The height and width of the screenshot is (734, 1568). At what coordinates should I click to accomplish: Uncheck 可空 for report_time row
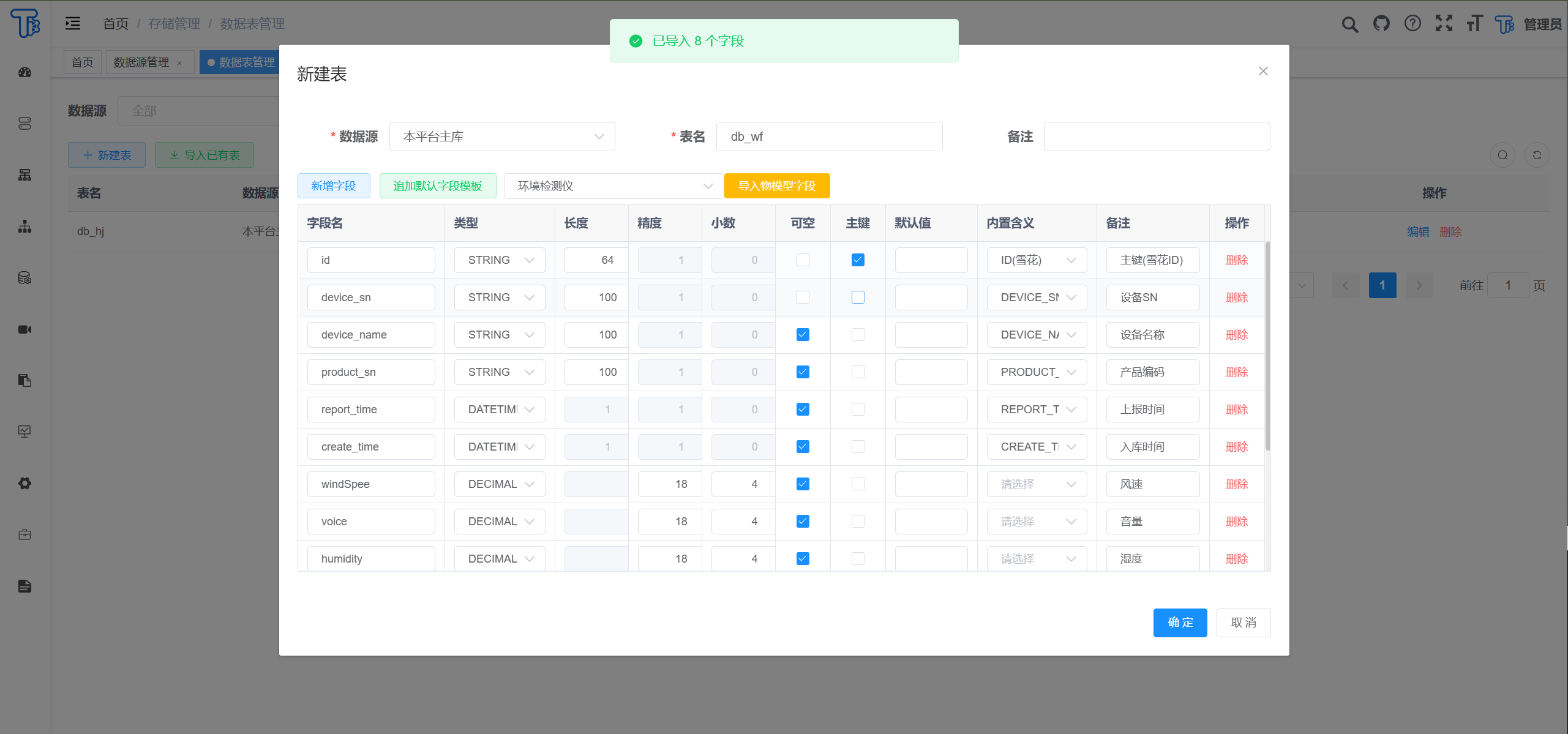click(x=803, y=410)
